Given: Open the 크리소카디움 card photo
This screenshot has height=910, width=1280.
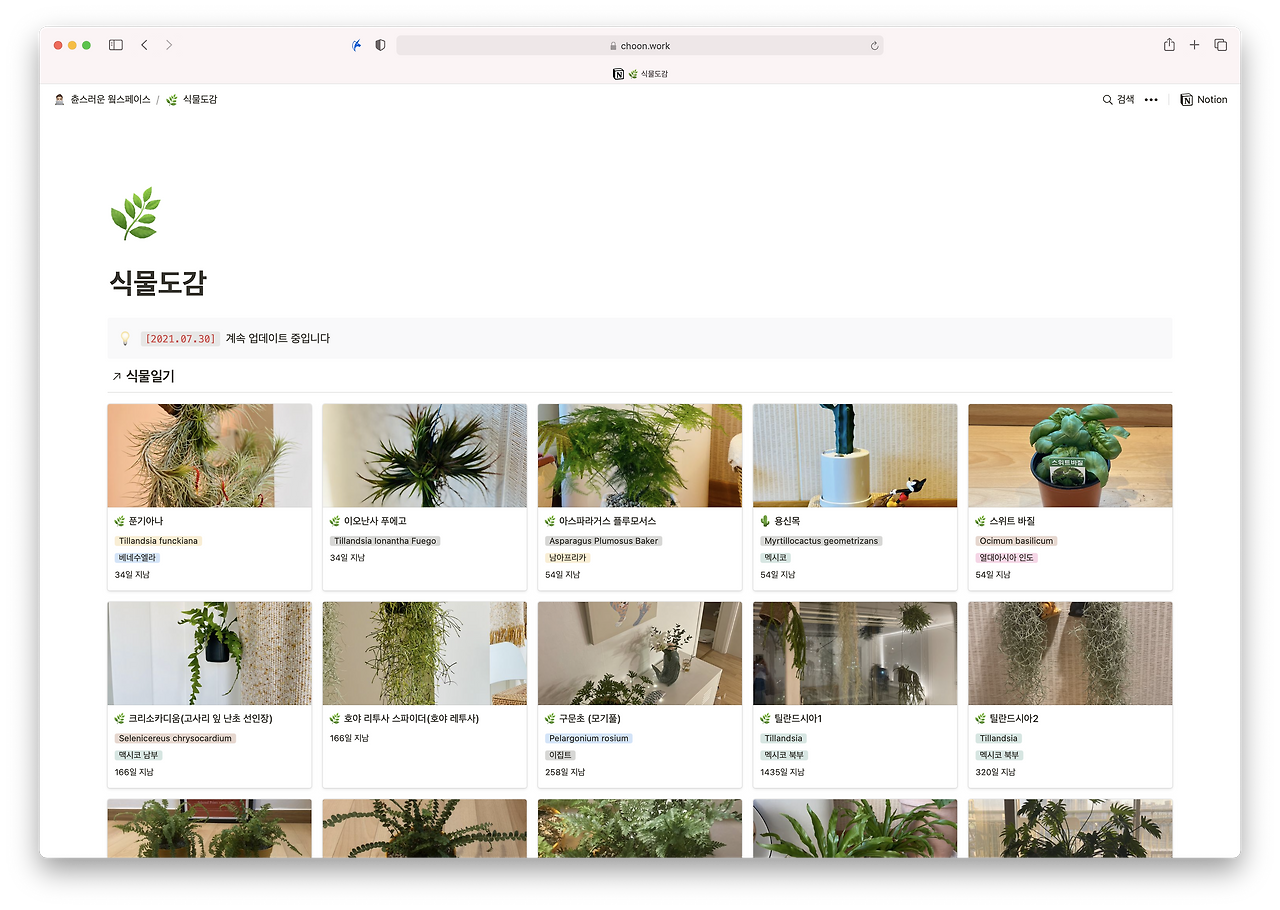Looking at the screenshot, I should (x=209, y=653).
